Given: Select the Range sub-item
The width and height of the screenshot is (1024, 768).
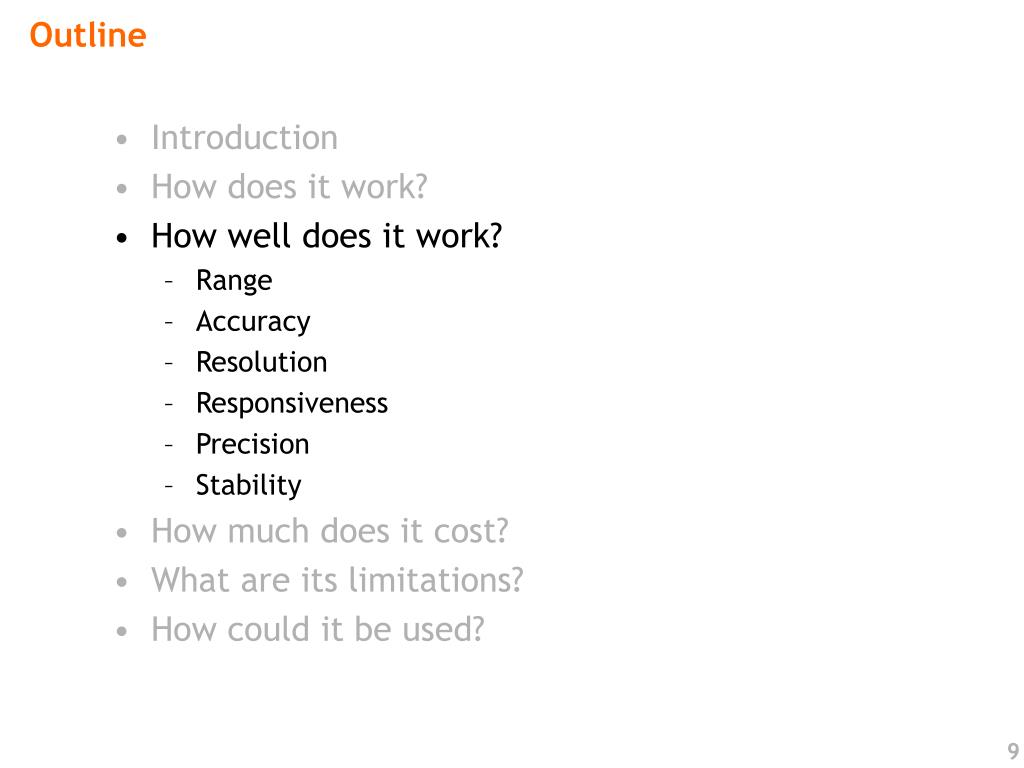Looking at the screenshot, I should (234, 281).
